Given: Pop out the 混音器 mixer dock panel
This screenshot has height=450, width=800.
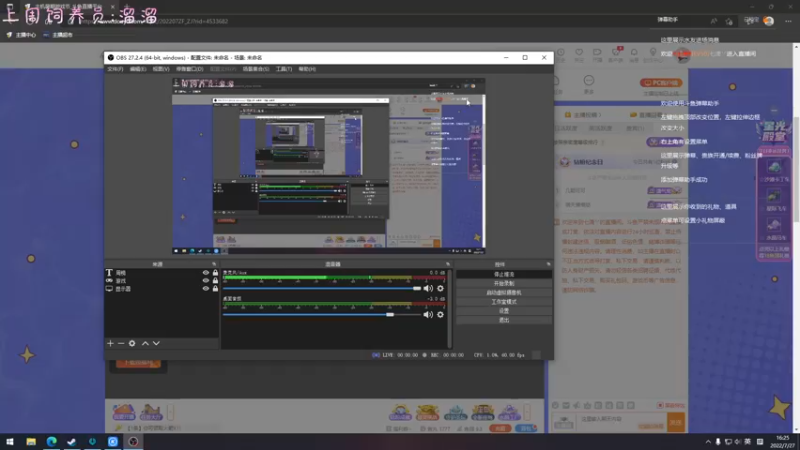Looking at the screenshot, I should pyautogui.click(x=448, y=264).
